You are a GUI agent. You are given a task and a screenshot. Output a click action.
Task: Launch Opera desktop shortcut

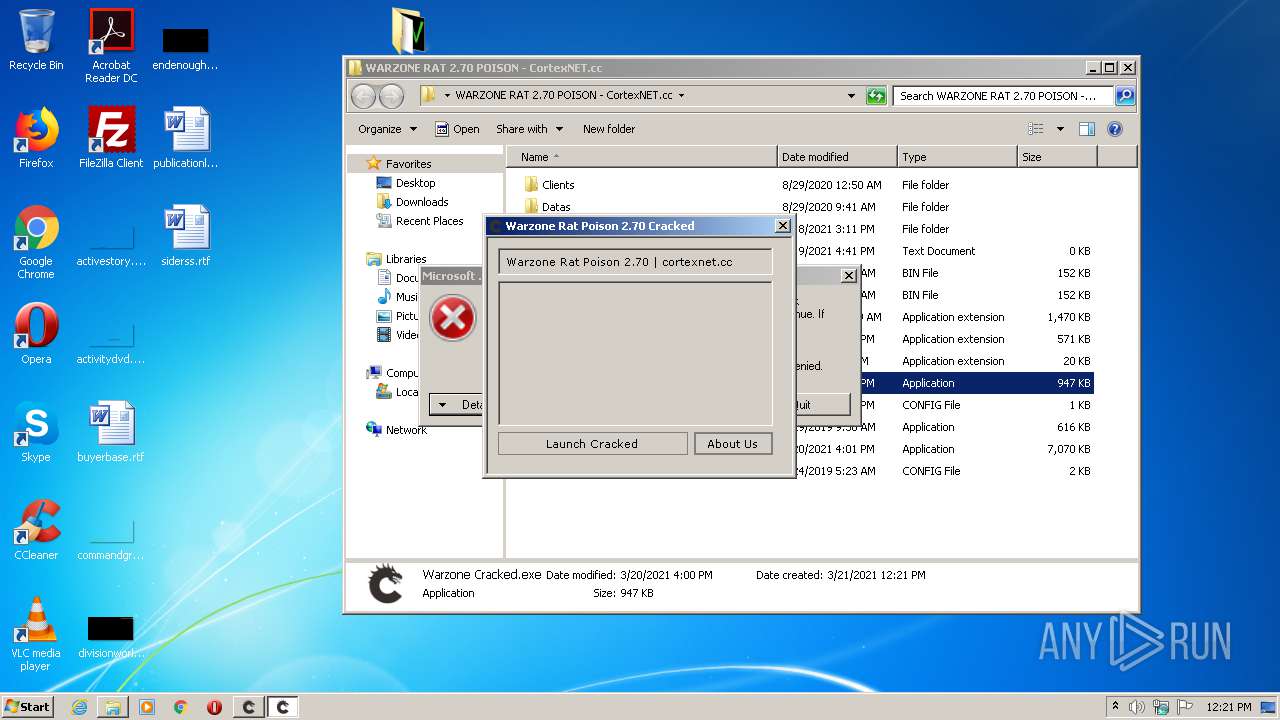coord(36,334)
